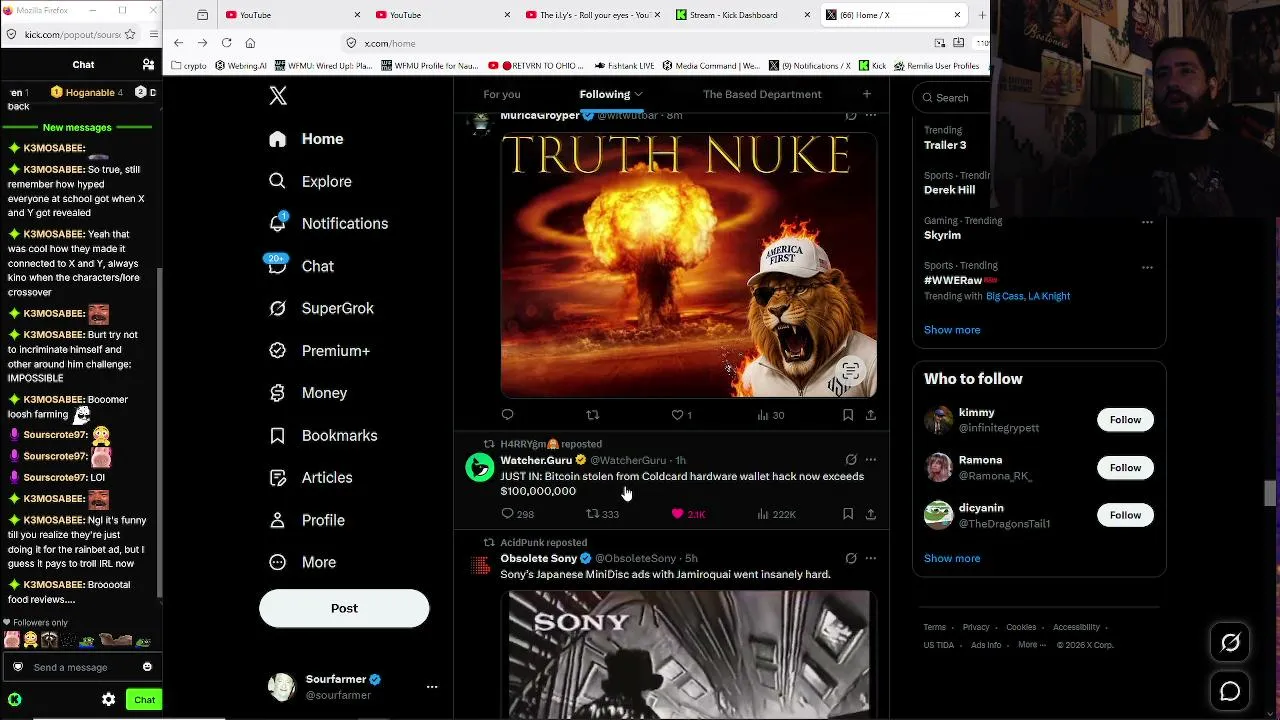Share the Watcher.Guru post
This screenshot has width=1280, height=720.
click(x=871, y=514)
